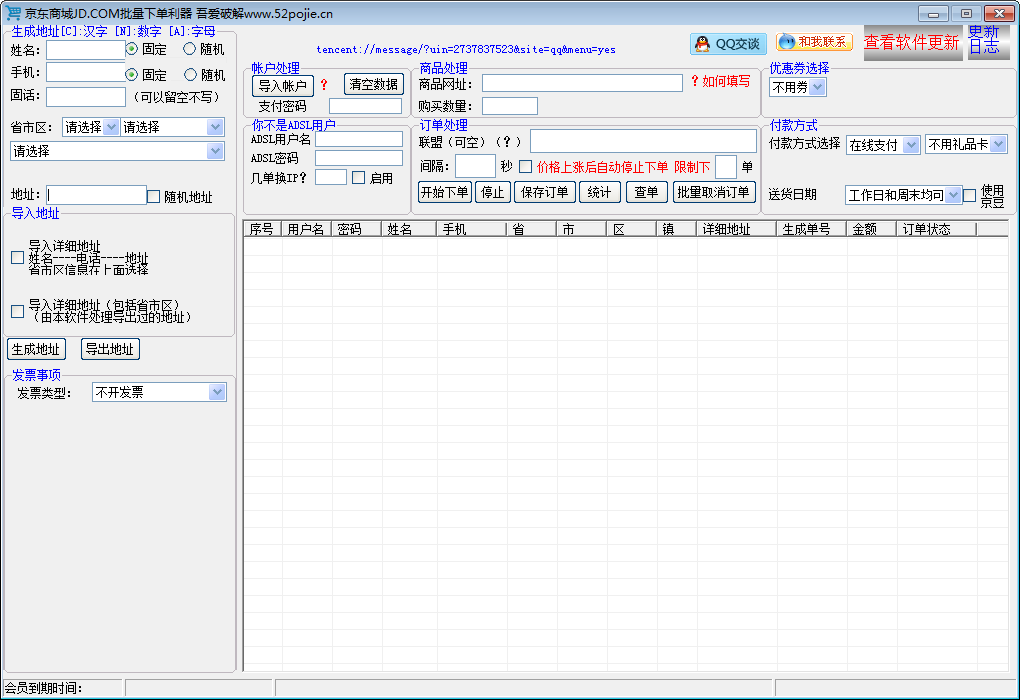Image resolution: width=1020 pixels, height=700 pixels.
Task: Click 开始下单 button
Action: pos(444,192)
